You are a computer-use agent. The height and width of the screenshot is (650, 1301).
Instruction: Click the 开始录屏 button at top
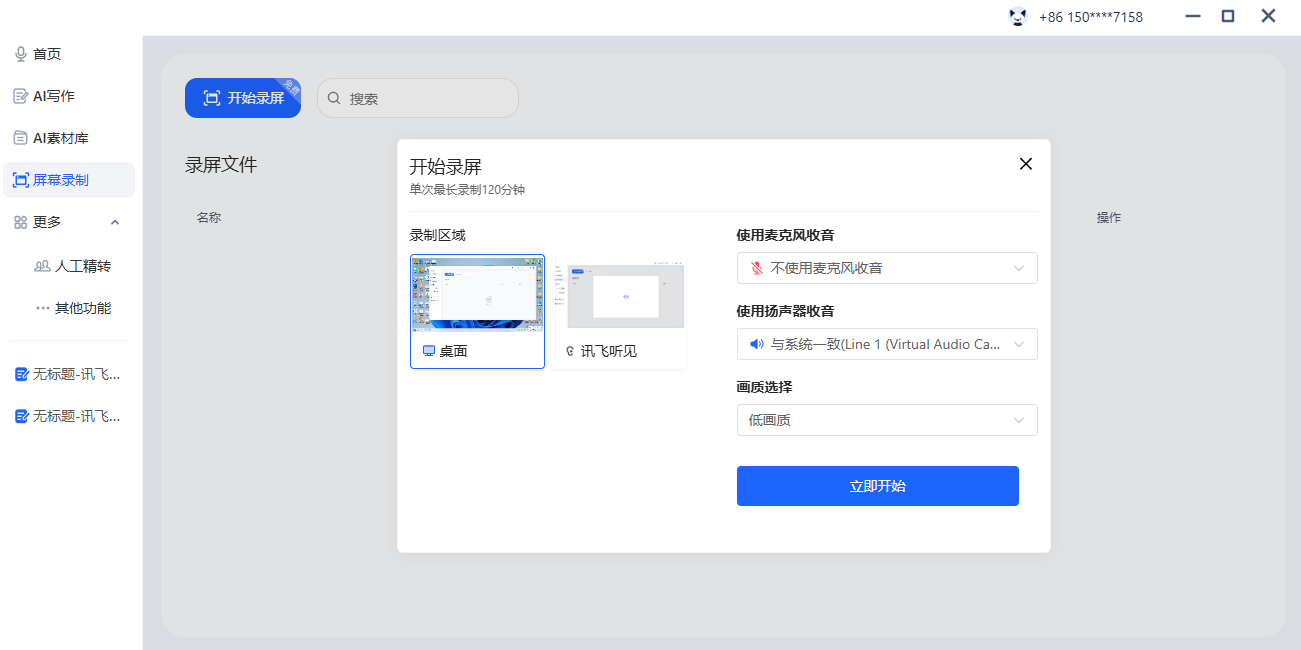coord(243,98)
